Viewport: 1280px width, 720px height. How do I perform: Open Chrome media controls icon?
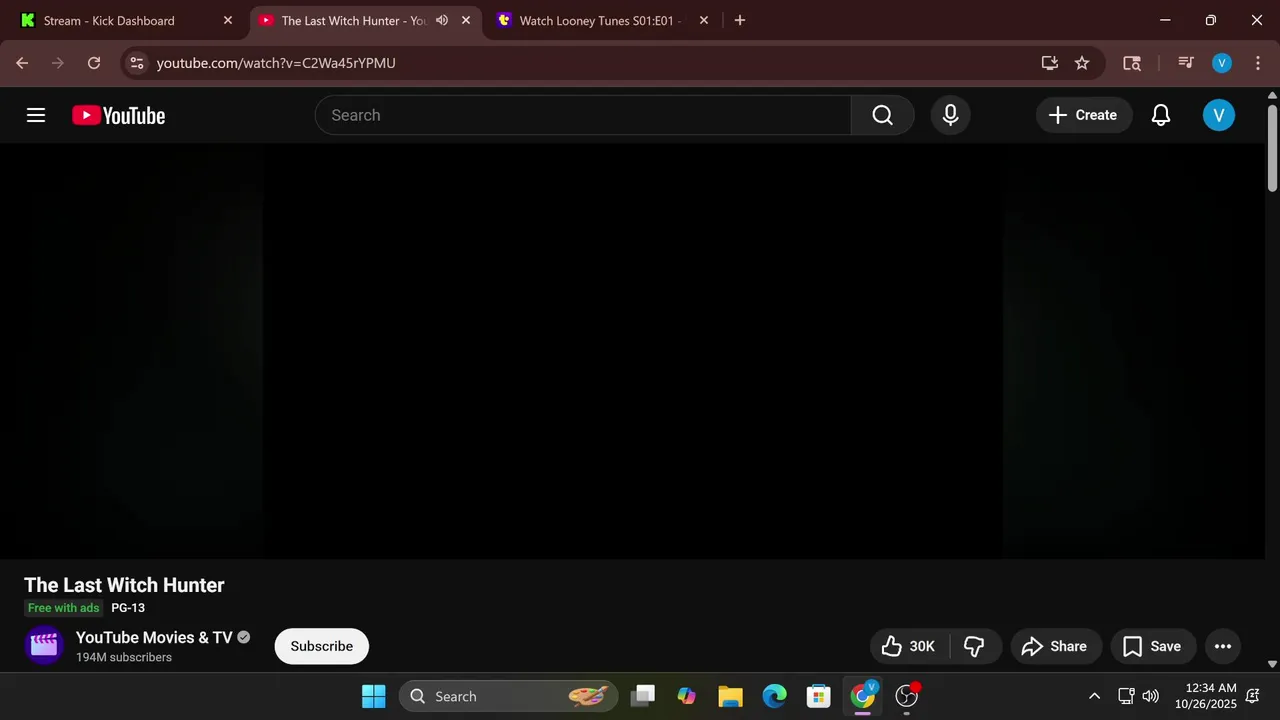(1186, 63)
